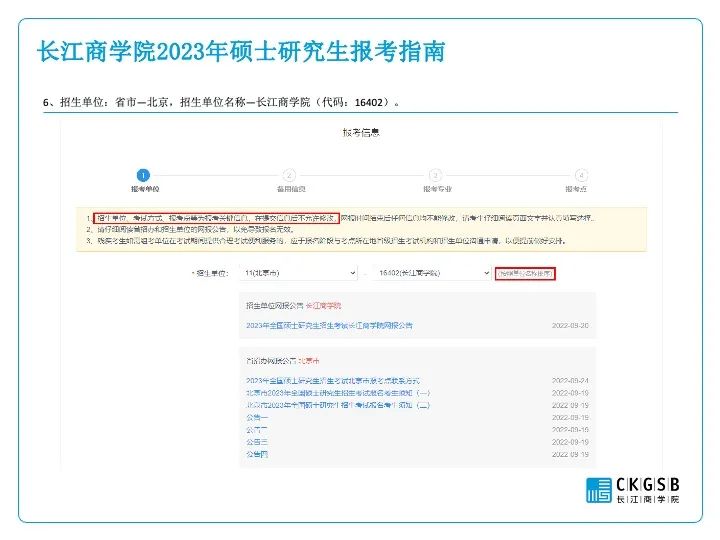
Task: Click the red 长江商学院 text in announcement header
Action: tap(324, 306)
